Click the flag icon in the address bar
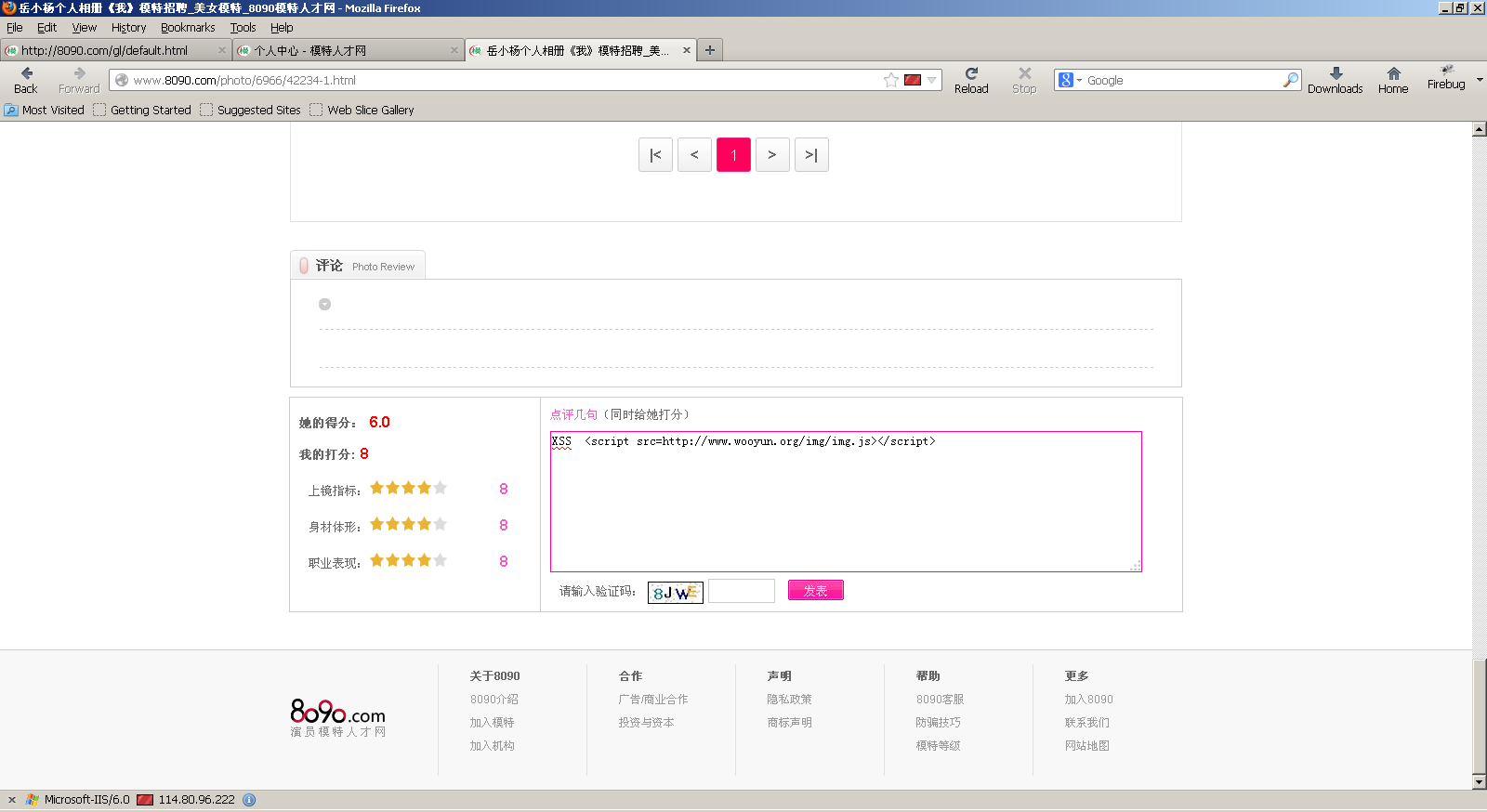The height and width of the screenshot is (812, 1487). coord(913,80)
